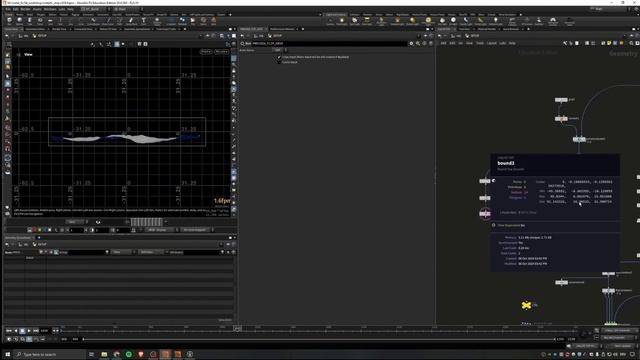
Task: Open the View dropdown in Geometry Spreadsheet
Action: pyautogui.click(x=122, y=252)
